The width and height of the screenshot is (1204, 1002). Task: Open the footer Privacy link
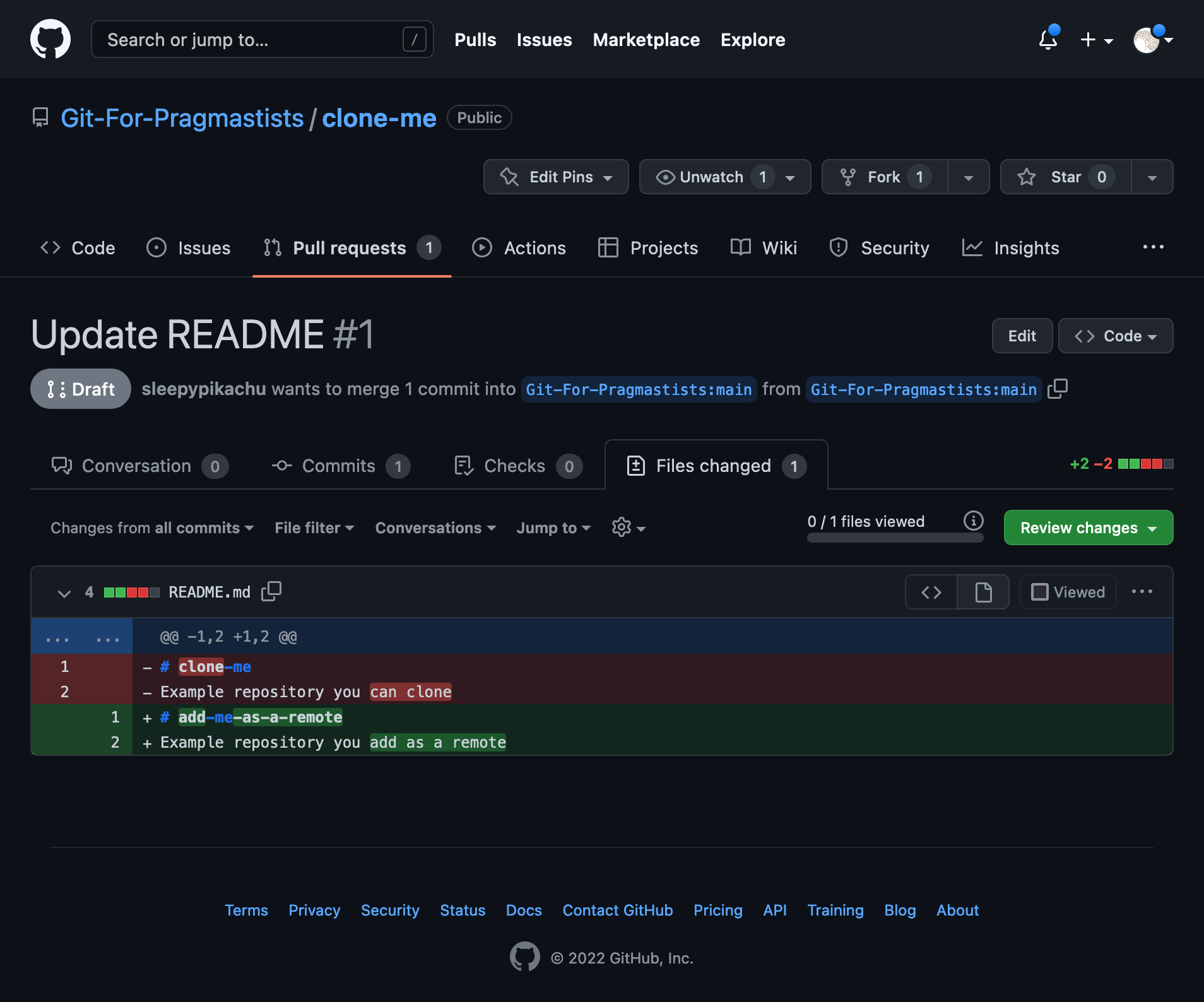tap(314, 910)
